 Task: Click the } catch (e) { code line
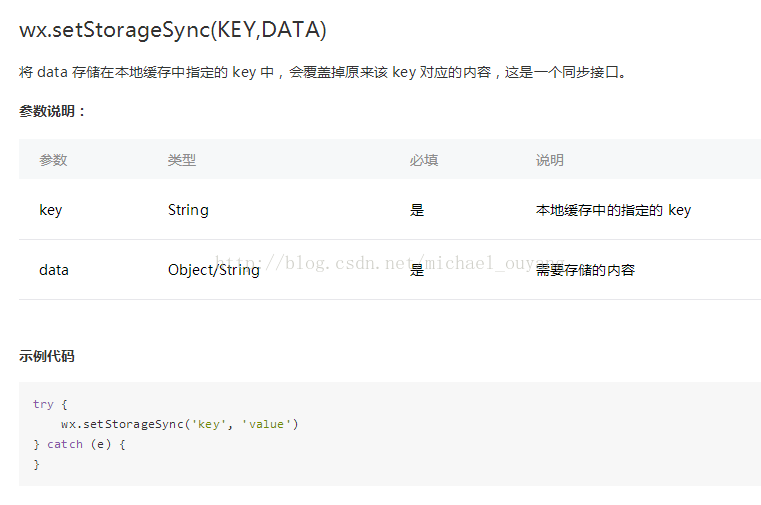point(79,444)
